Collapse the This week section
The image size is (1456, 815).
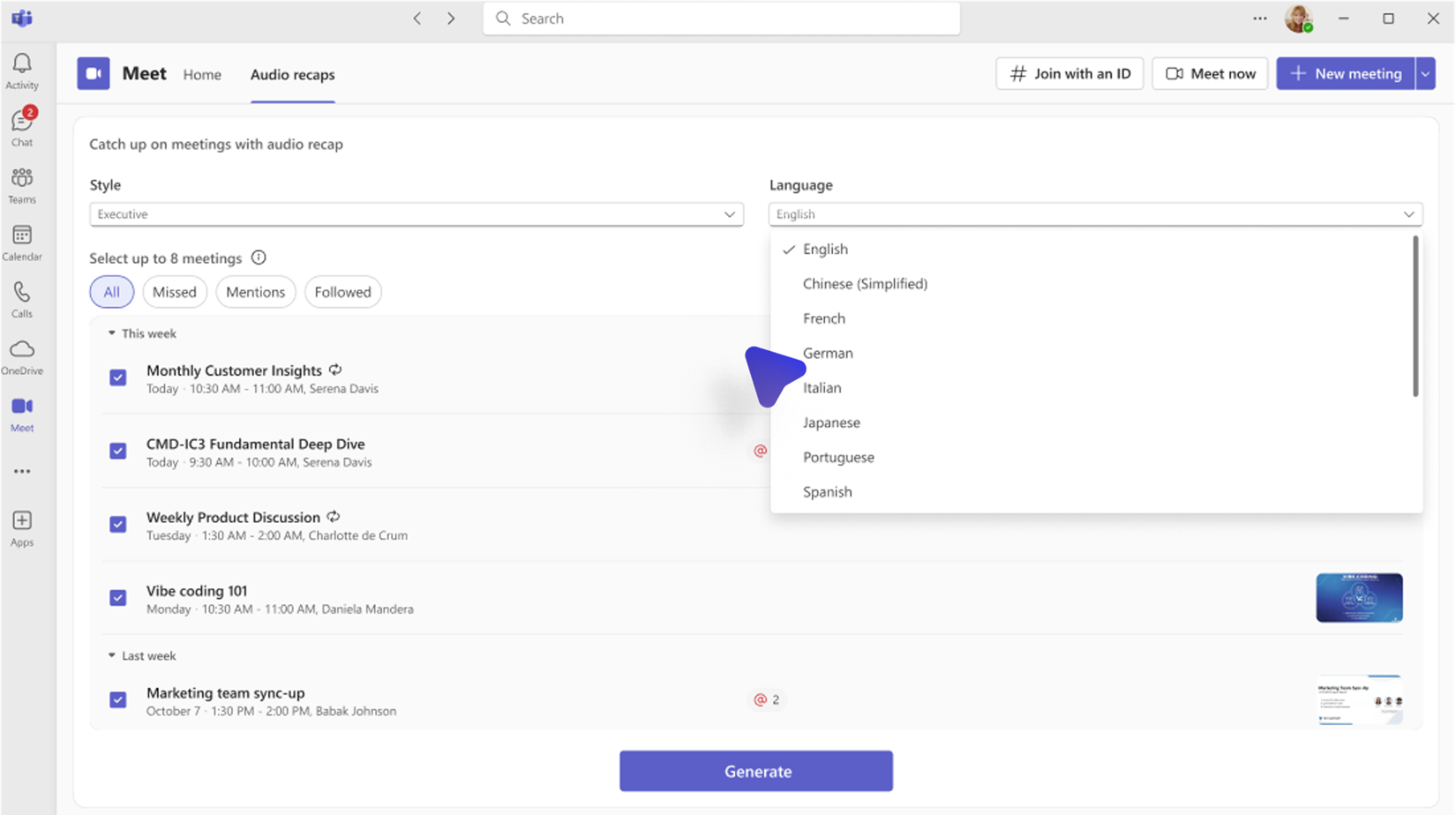click(112, 333)
